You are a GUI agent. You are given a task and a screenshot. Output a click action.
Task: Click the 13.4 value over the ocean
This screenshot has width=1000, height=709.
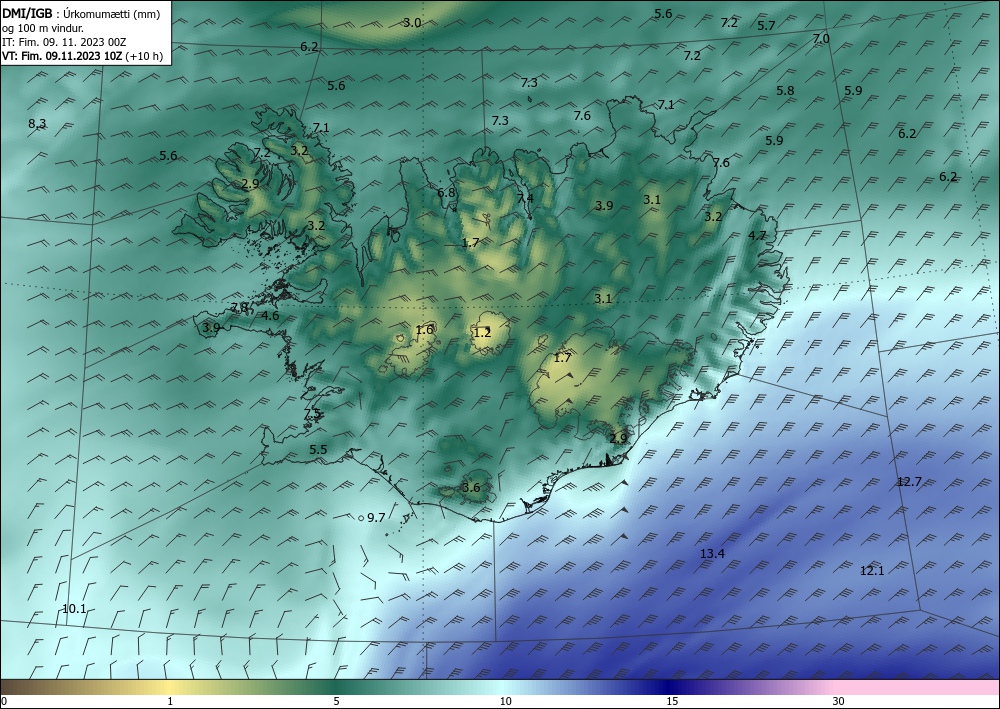(x=712, y=554)
